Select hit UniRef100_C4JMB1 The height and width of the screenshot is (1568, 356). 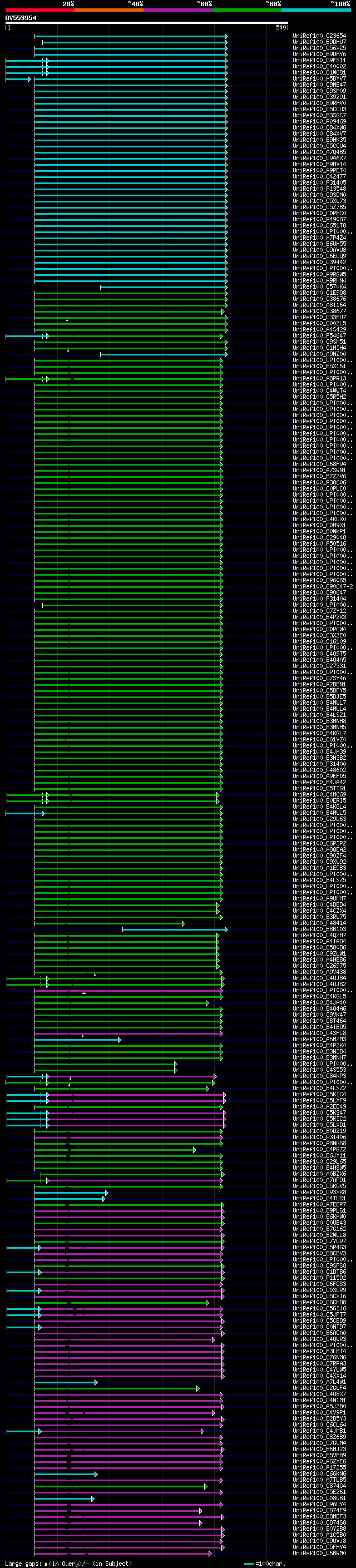pyautogui.click(x=319, y=1431)
